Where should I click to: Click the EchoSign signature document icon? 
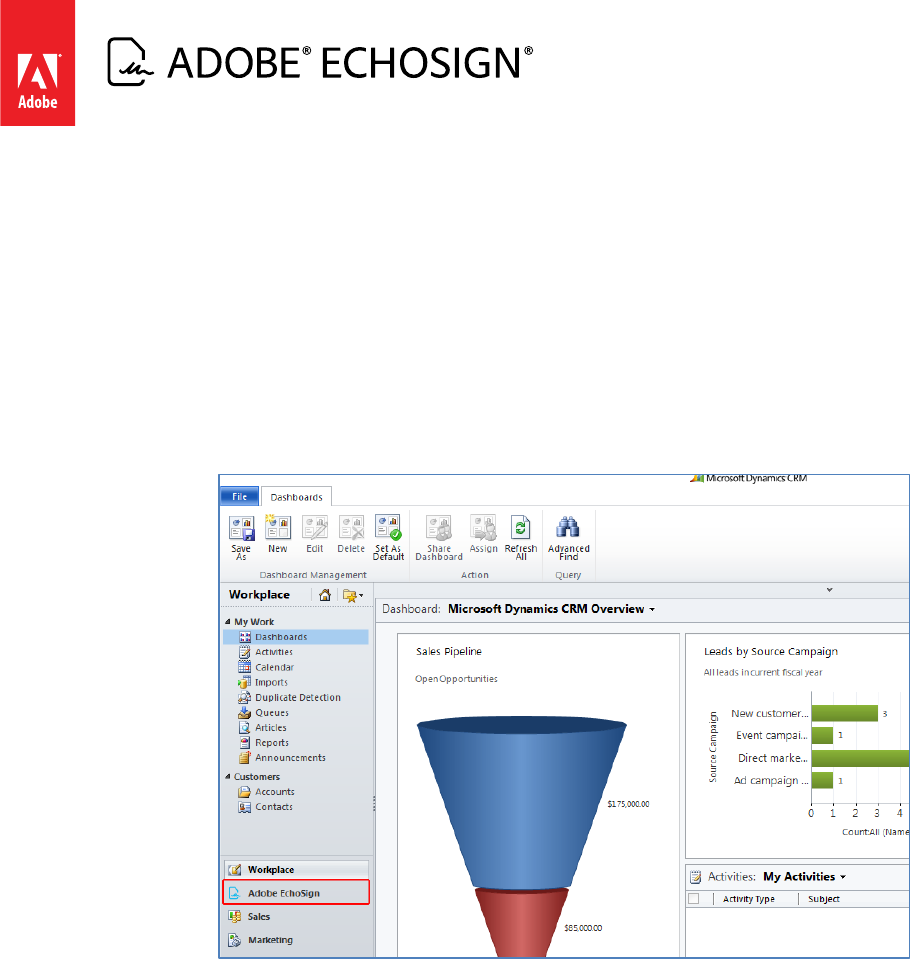[x=130, y=62]
